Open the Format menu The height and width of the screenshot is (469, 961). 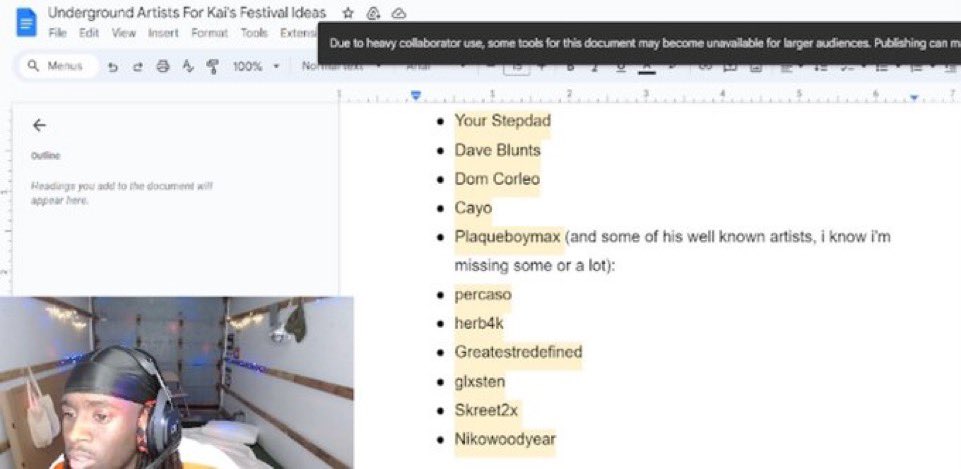click(x=209, y=33)
